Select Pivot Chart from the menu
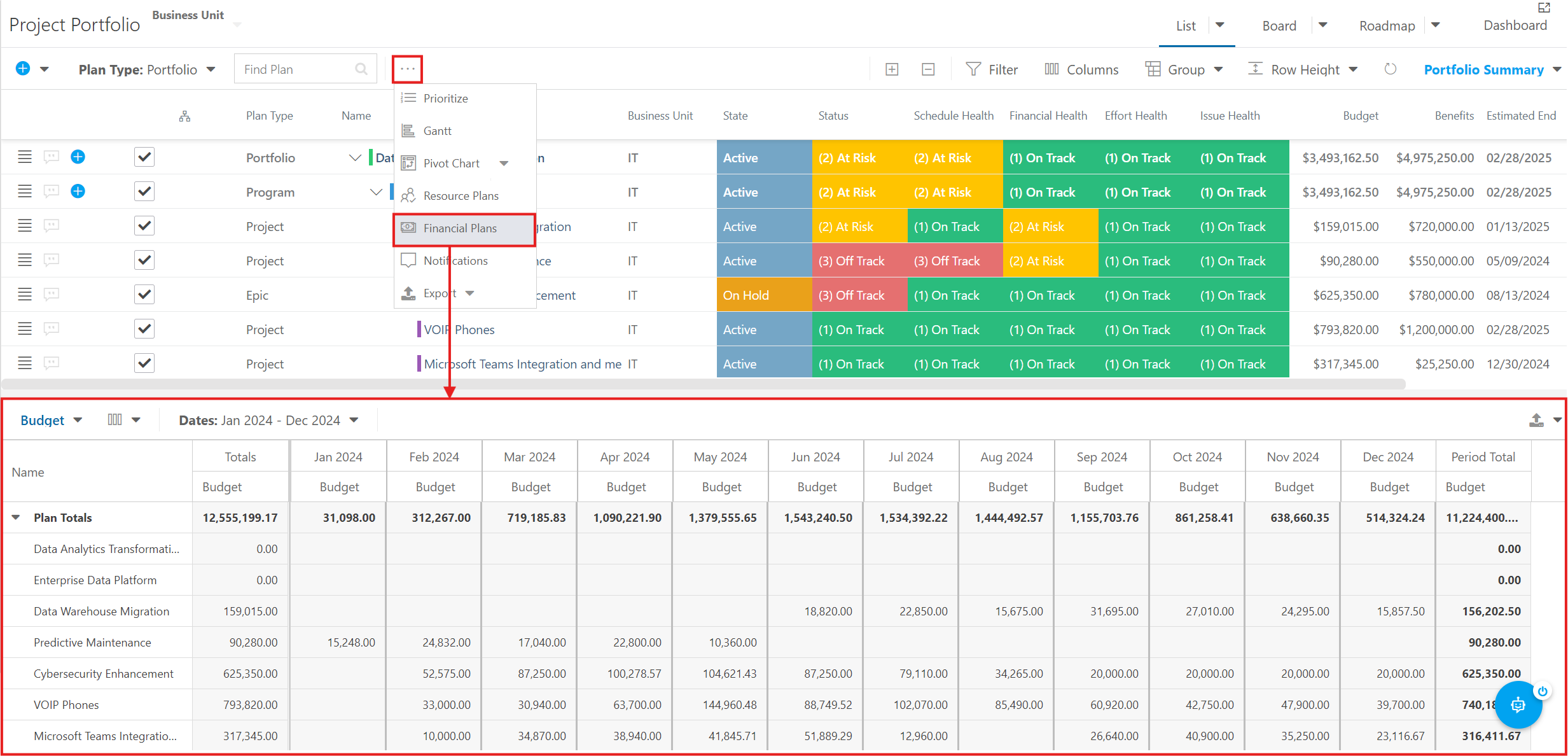Image resolution: width=1568 pixels, height=756 pixels. [465, 163]
